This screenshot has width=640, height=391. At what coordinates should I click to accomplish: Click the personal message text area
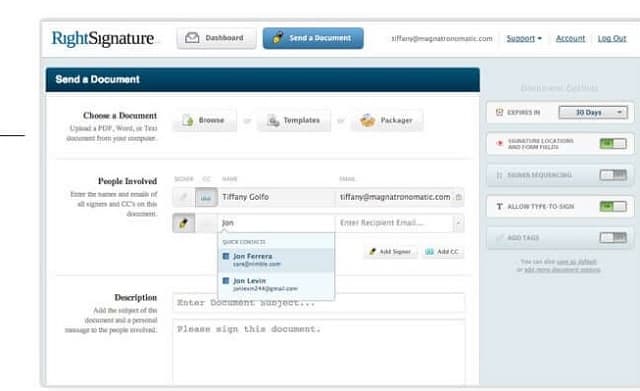pyautogui.click(x=319, y=352)
